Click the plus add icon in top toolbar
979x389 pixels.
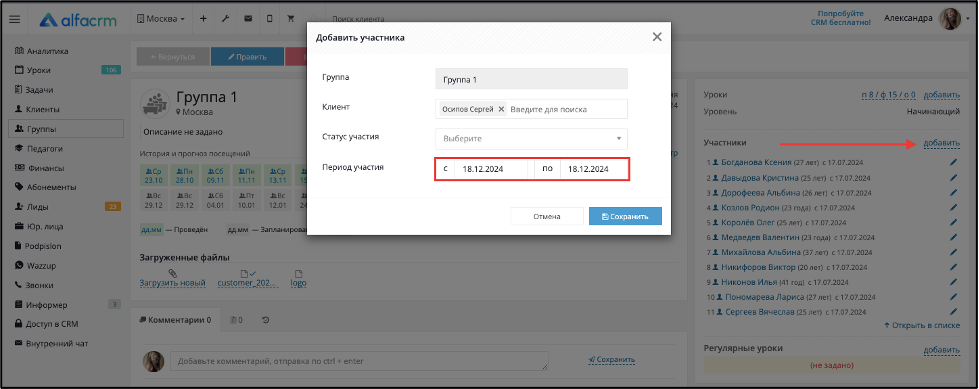(x=203, y=19)
